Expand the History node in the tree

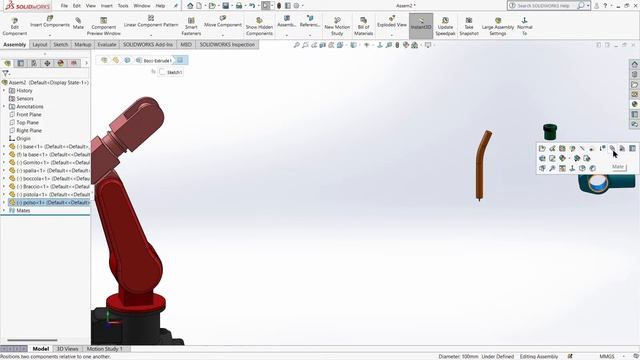click(x=4, y=91)
